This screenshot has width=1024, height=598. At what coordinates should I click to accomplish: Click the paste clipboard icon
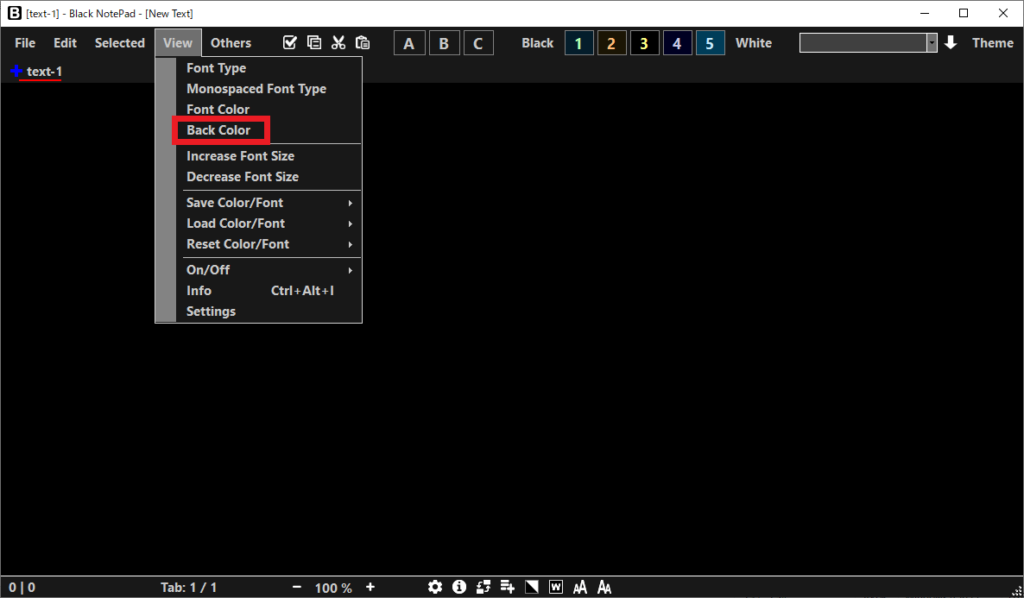pyautogui.click(x=362, y=42)
